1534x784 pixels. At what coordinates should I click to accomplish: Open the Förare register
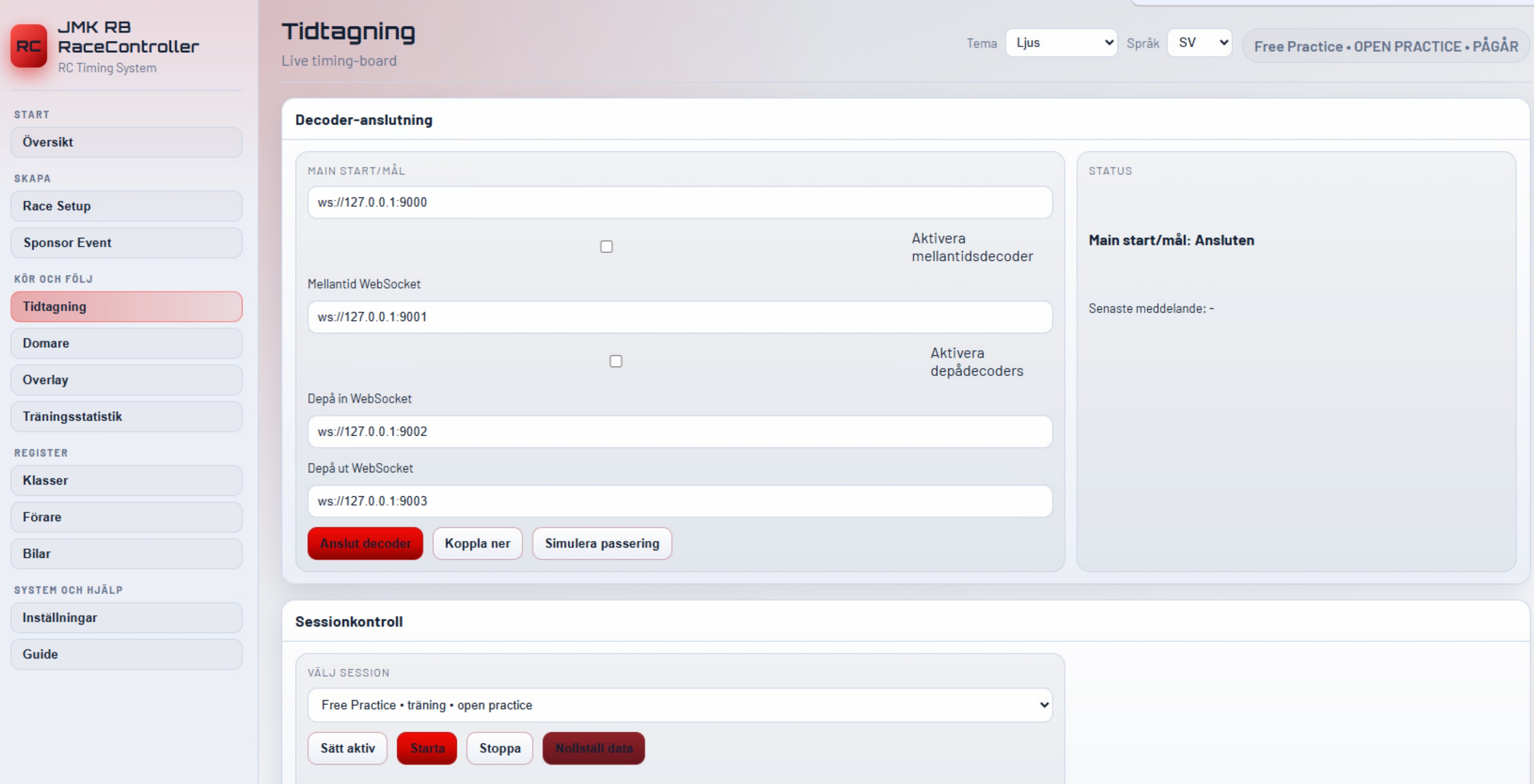(126, 517)
